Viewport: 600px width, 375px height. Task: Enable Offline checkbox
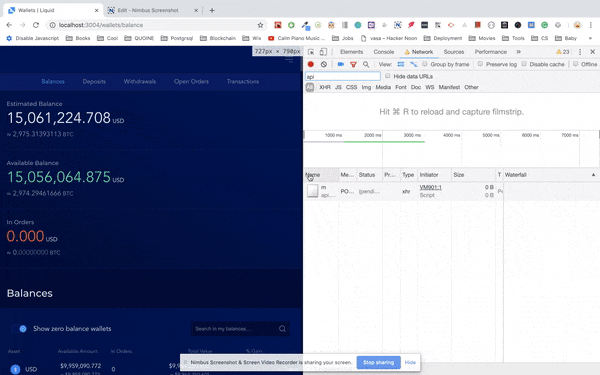[x=576, y=64]
